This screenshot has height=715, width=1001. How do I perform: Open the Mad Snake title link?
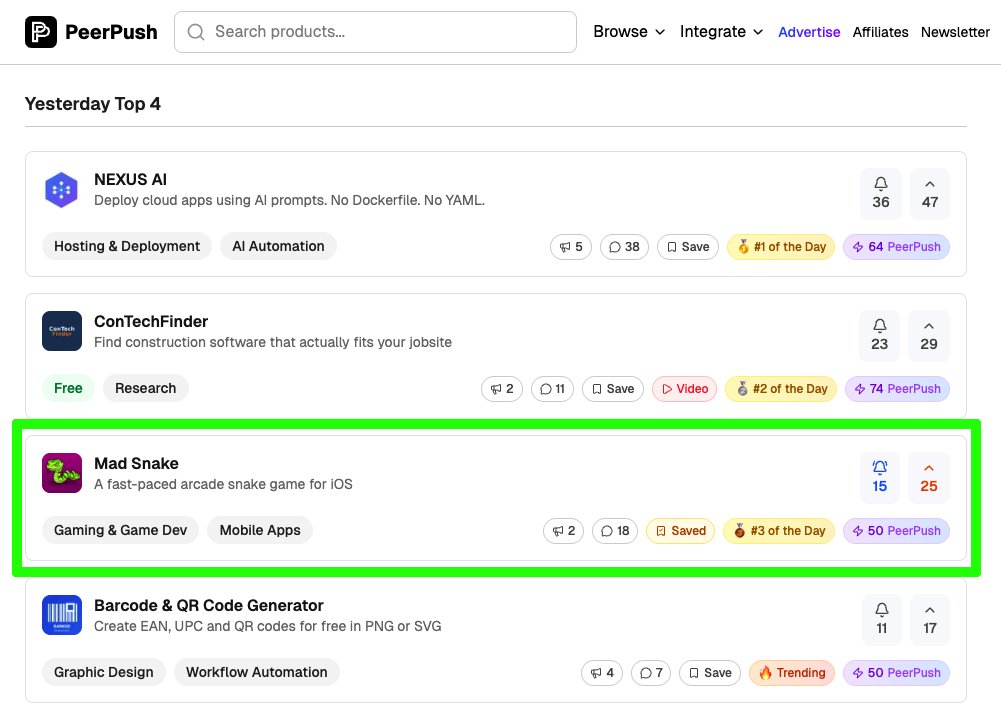[x=136, y=463]
